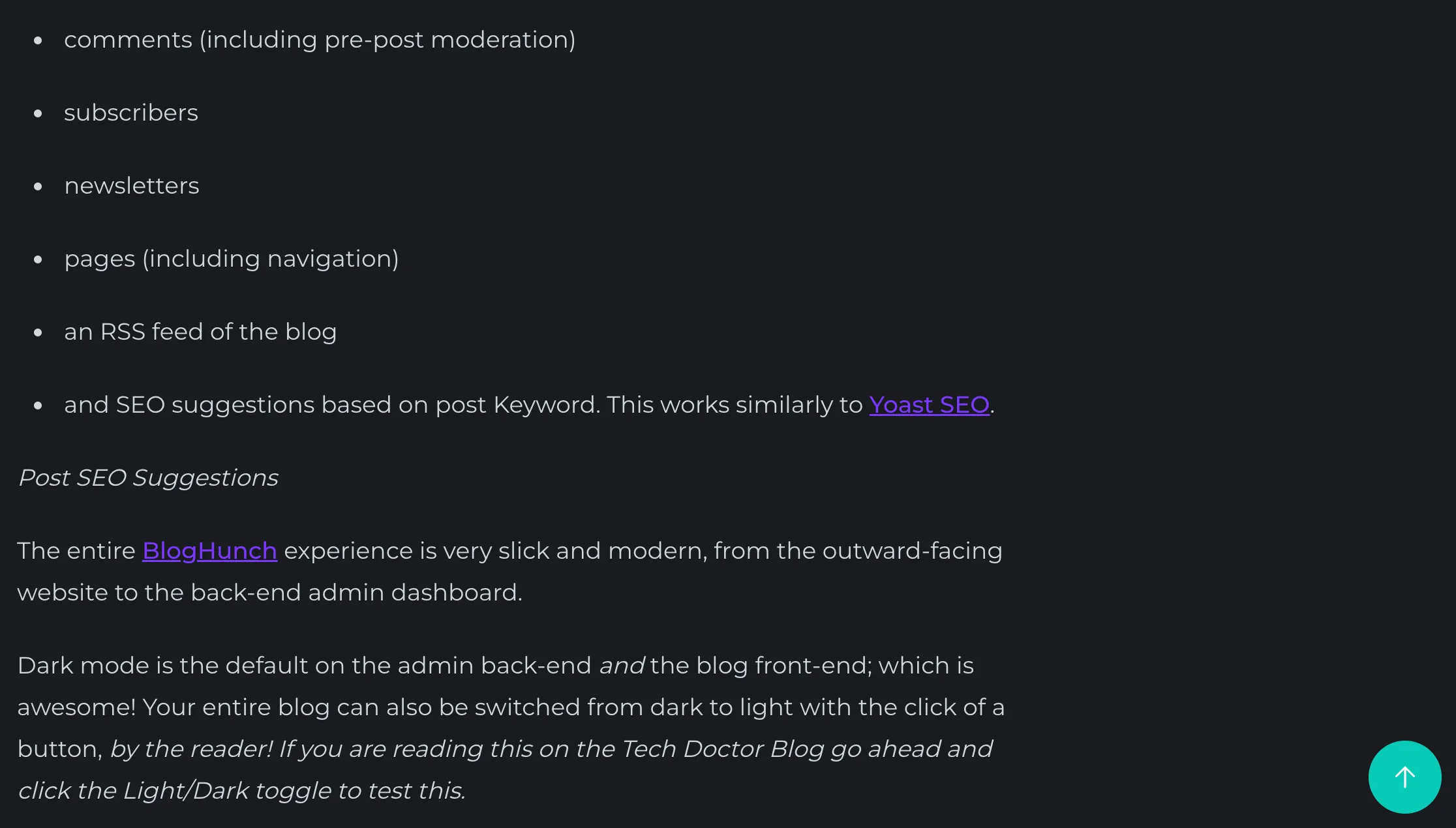This screenshot has width=1456, height=828.
Task: Click the 'website to the back-end admin dashboard' line
Action: click(269, 593)
